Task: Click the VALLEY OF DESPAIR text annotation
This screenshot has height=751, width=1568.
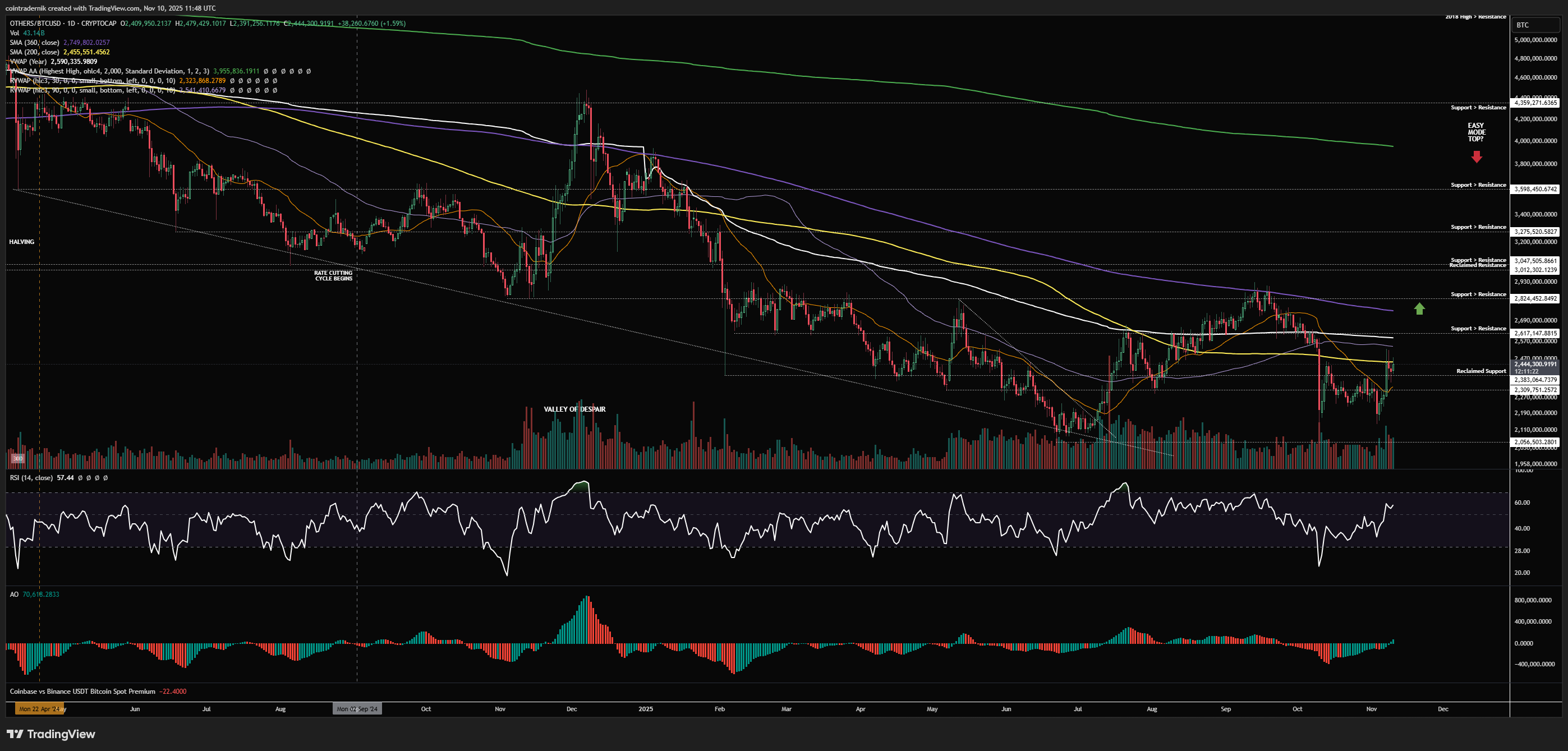Action: point(574,409)
